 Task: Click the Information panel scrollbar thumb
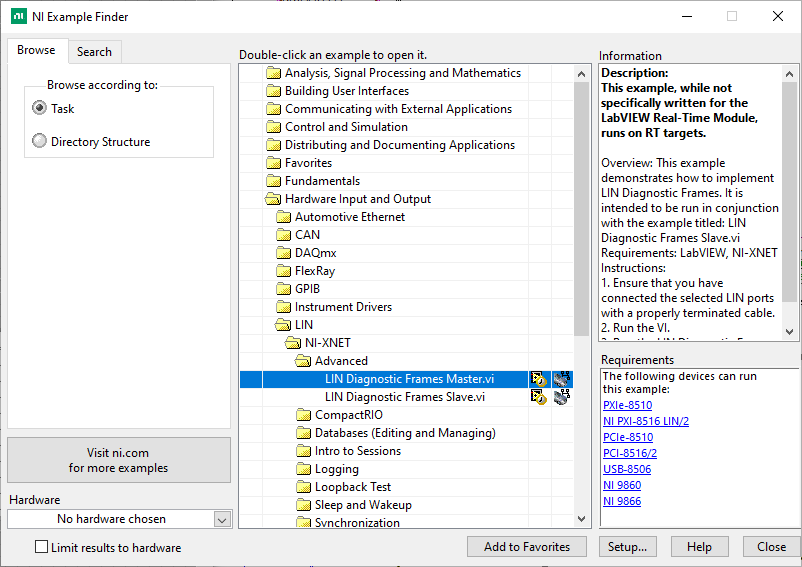pos(789,192)
